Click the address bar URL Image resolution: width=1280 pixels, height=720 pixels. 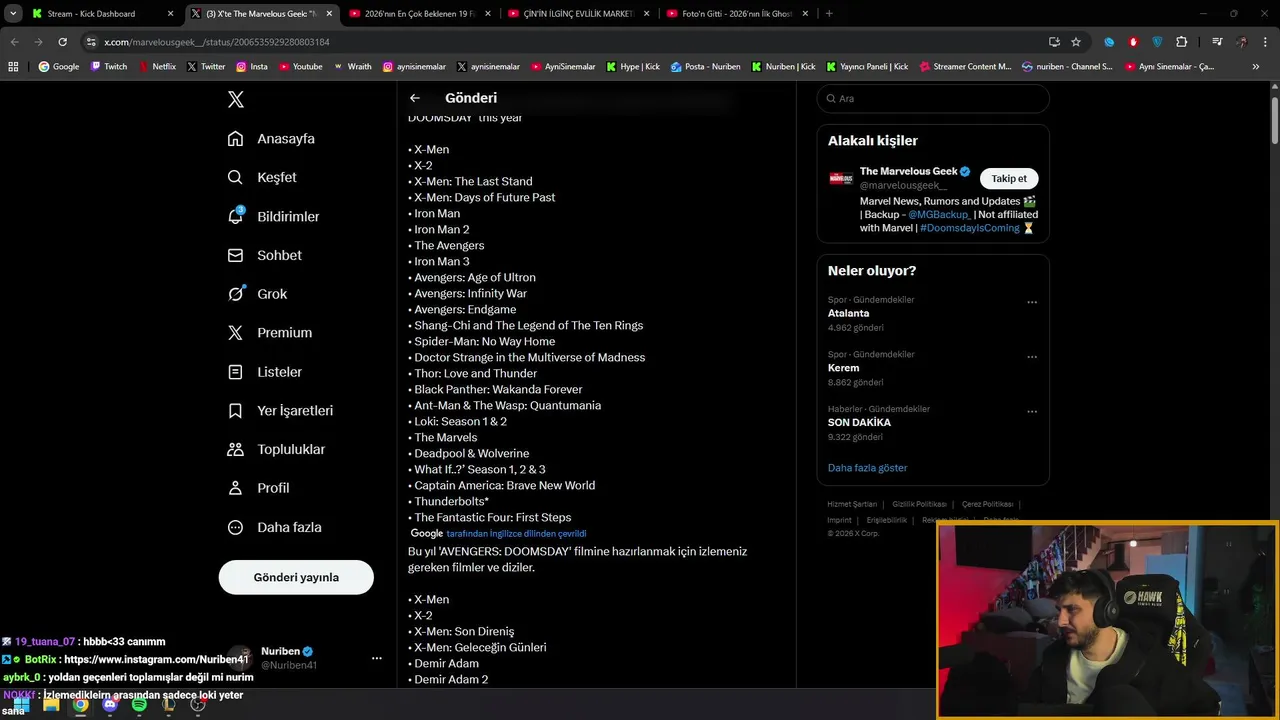coord(217,42)
